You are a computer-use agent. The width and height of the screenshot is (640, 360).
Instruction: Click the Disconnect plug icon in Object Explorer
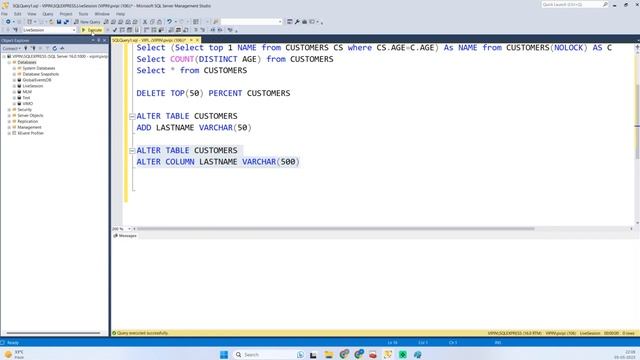[x=33, y=48]
